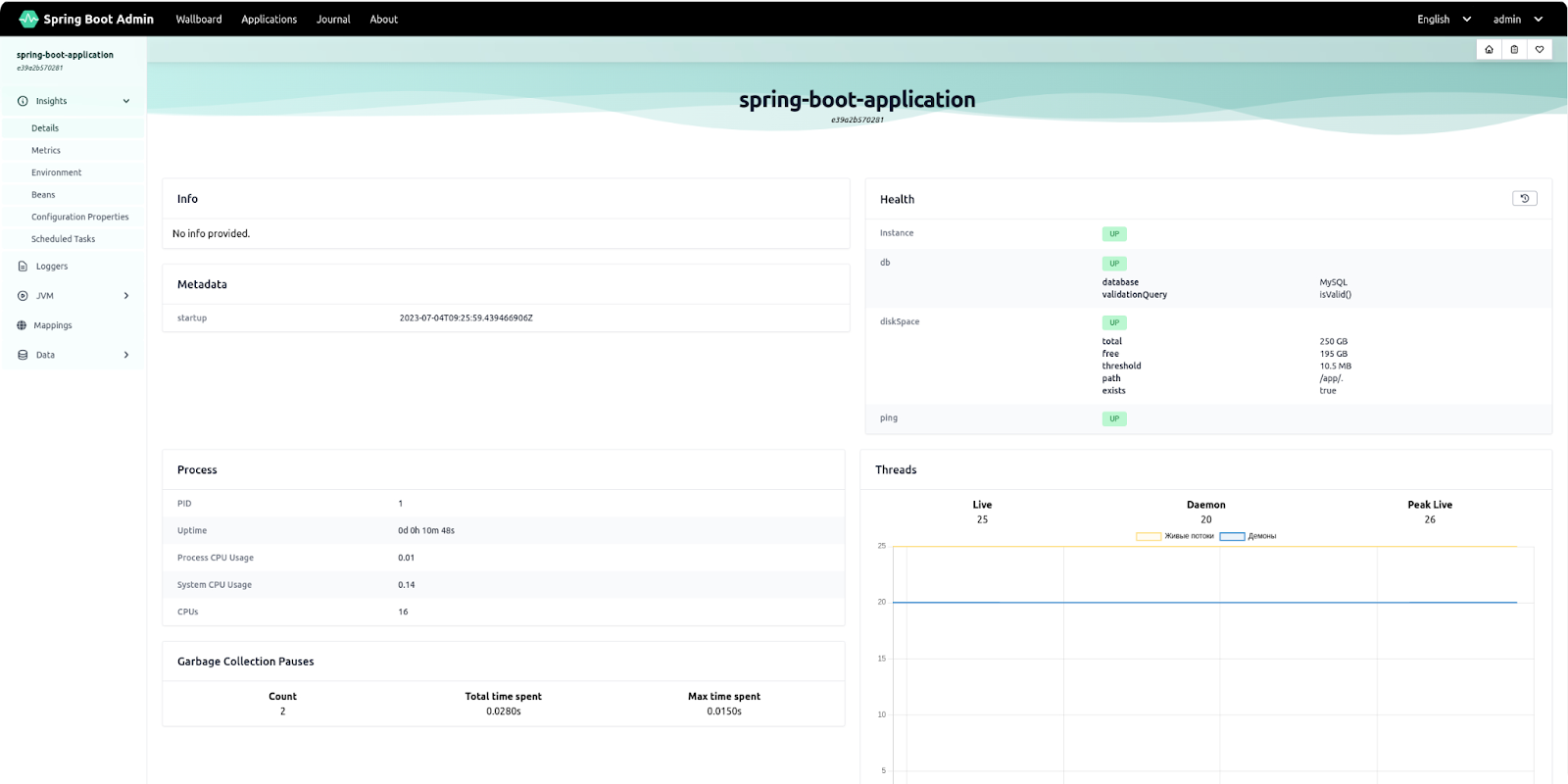This screenshot has width=1568, height=784.
Task: Click the Data database icon
Action: [23, 355]
